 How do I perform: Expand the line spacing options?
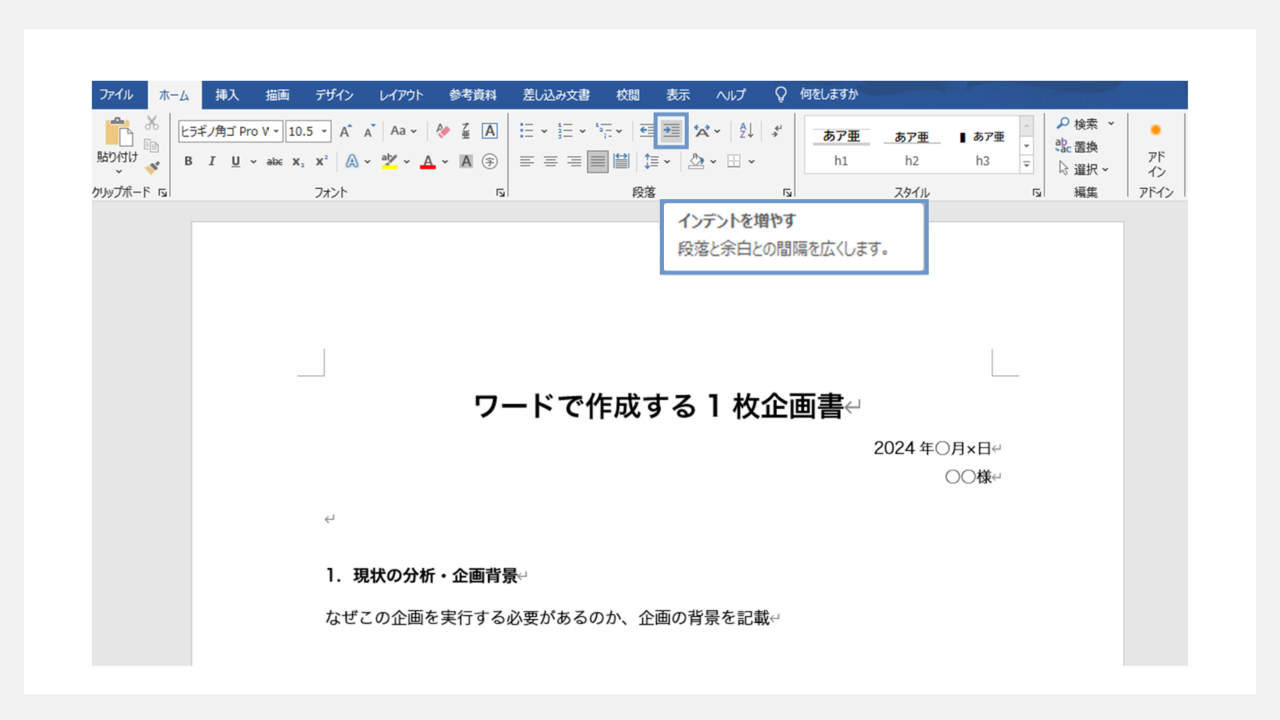(x=657, y=162)
